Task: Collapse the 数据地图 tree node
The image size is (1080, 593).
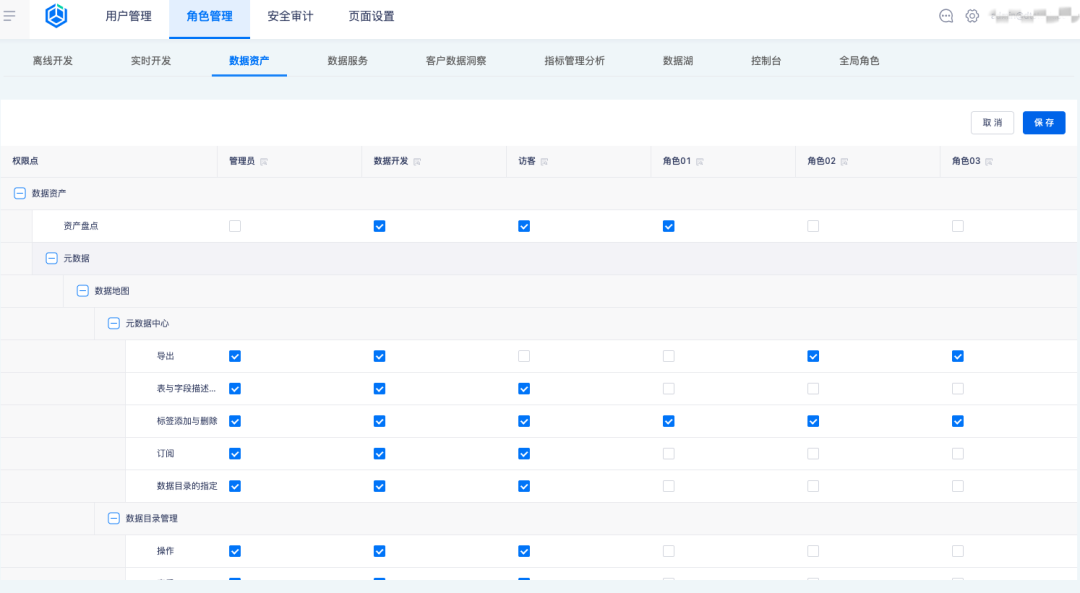Action: [83, 291]
